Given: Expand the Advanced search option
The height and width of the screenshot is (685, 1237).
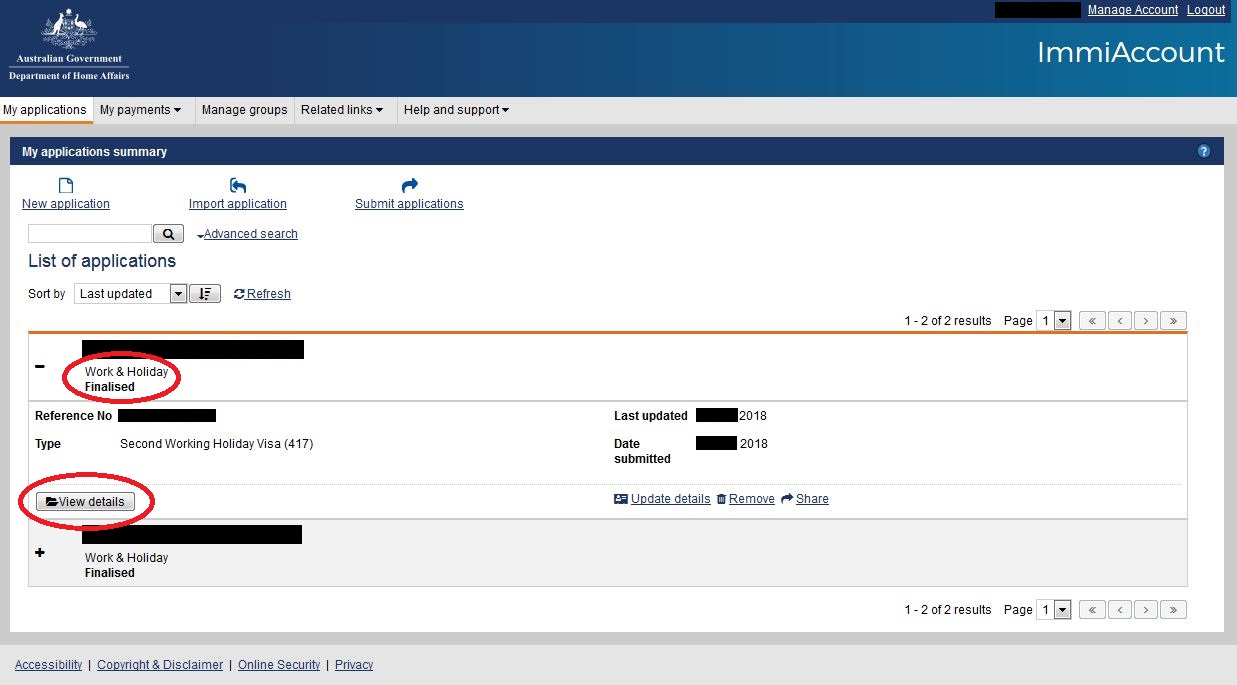Looking at the screenshot, I should tap(248, 234).
